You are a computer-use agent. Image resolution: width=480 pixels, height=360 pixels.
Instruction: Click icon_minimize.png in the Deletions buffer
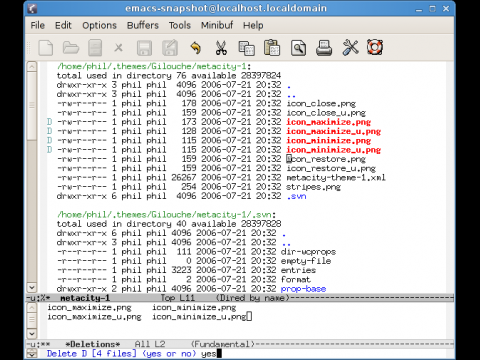point(194,307)
